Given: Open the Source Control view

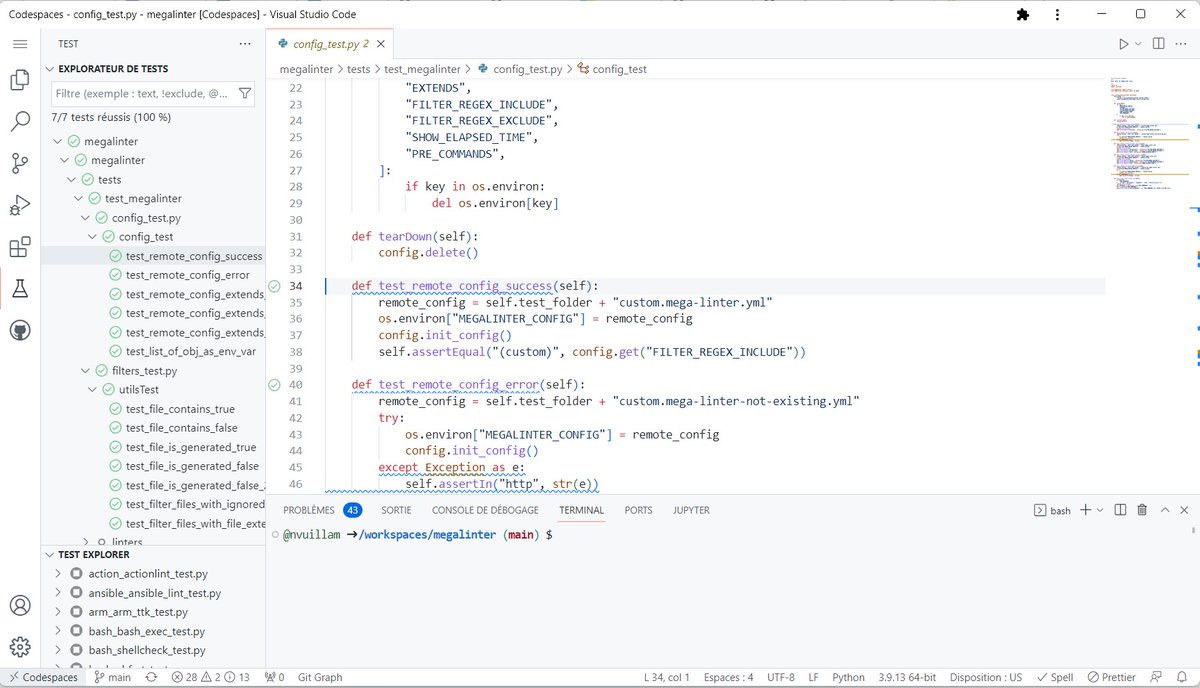Looking at the screenshot, I should tap(20, 164).
